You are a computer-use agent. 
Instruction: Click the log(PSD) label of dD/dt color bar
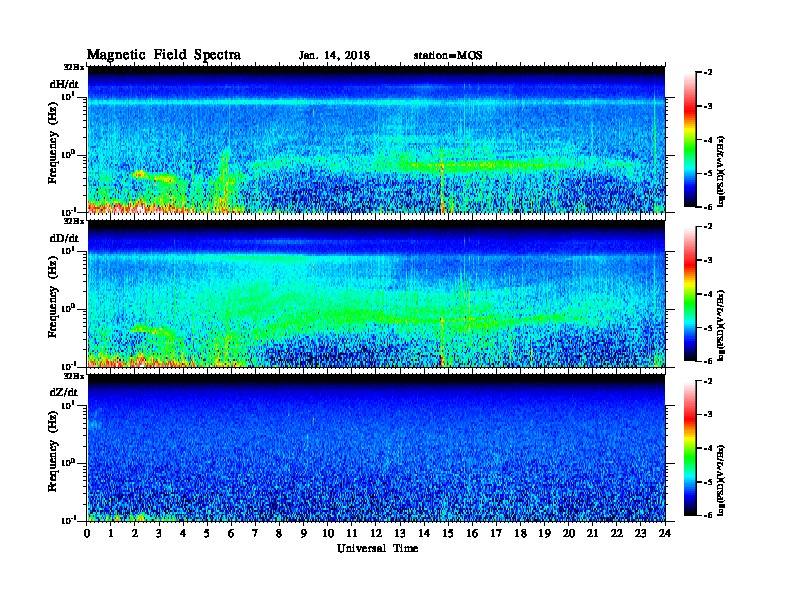[721, 325]
